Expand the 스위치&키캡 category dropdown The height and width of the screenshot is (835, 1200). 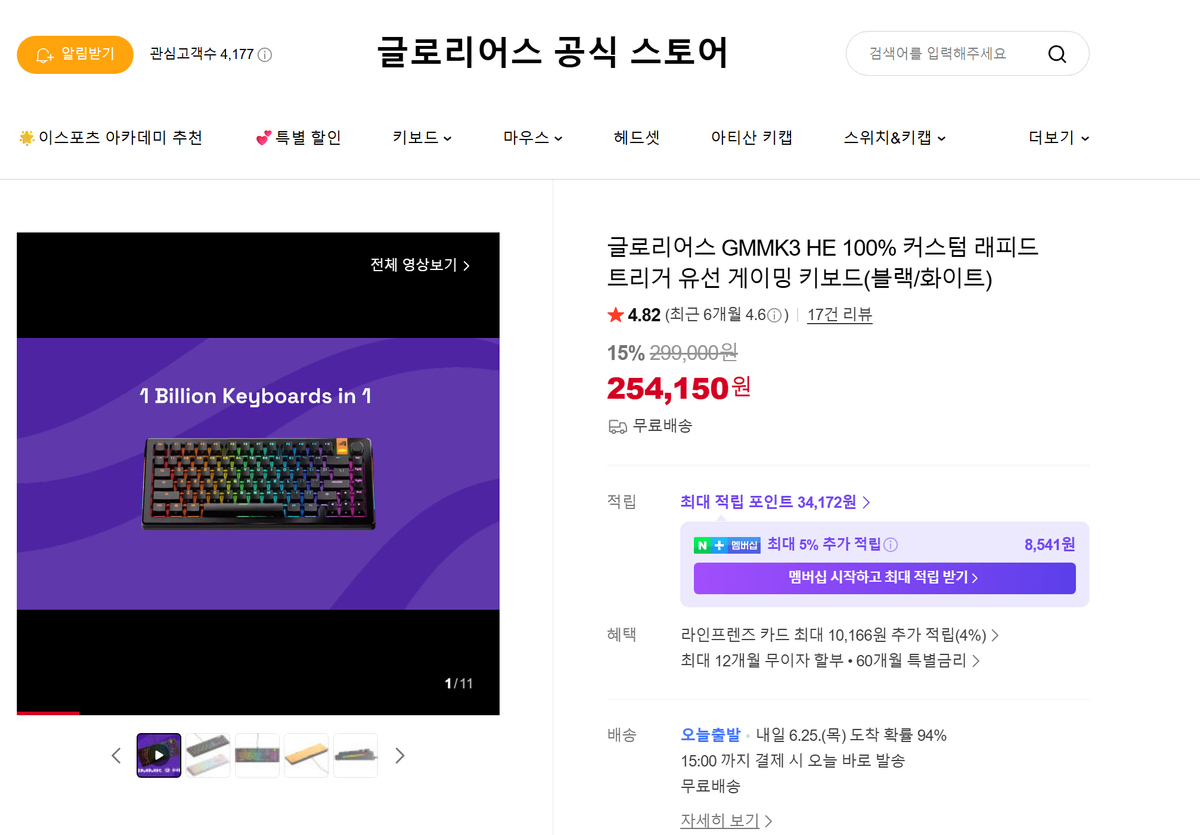click(x=895, y=138)
